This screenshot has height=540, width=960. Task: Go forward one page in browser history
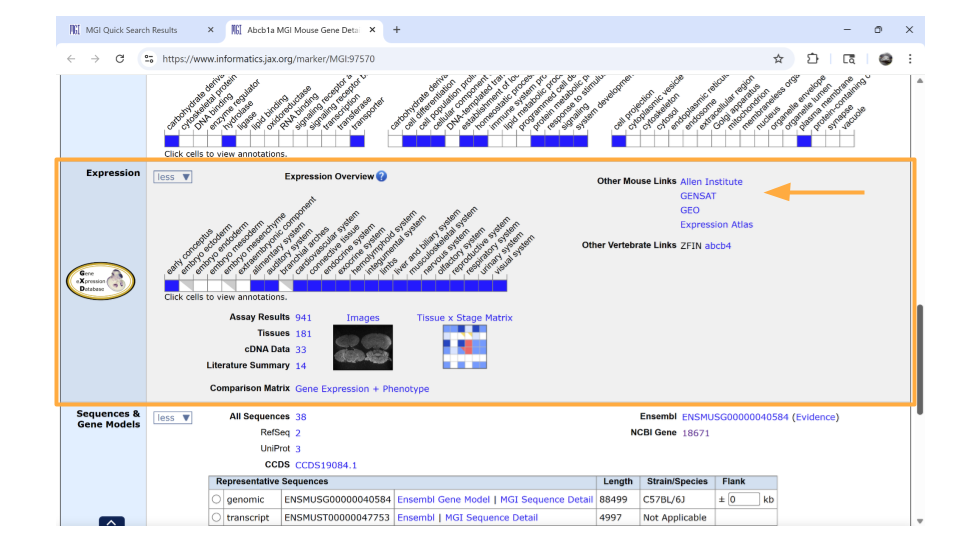point(95,59)
